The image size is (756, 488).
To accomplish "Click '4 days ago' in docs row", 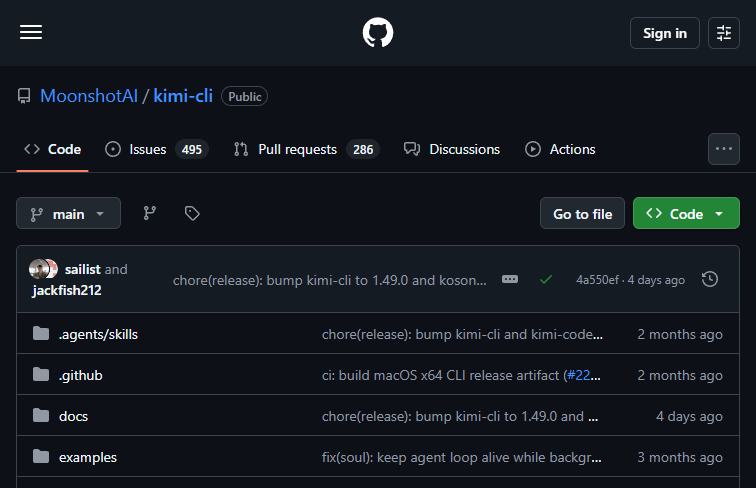I will tap(689, 416).
